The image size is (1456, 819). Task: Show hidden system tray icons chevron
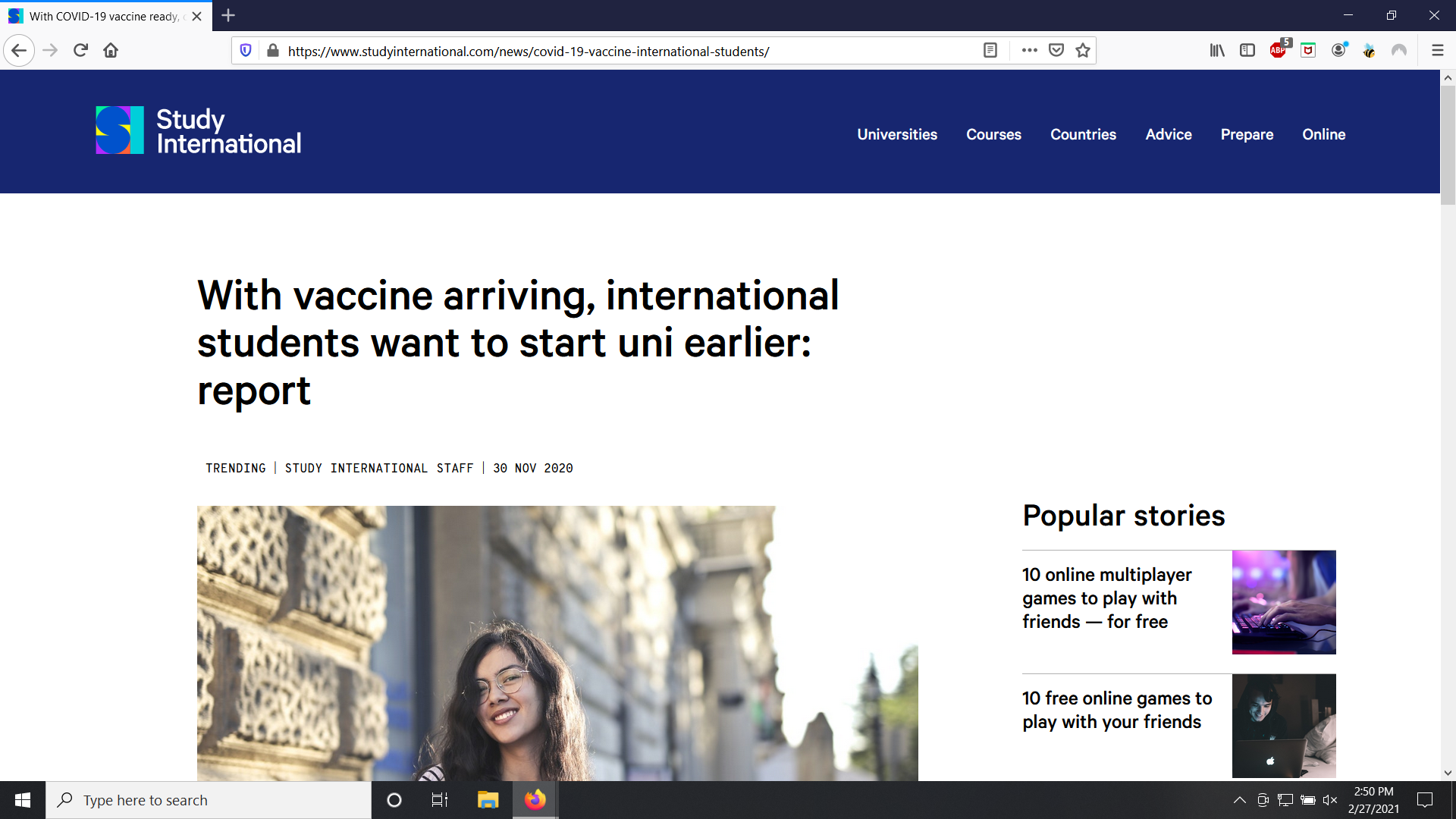(1240, 800)
